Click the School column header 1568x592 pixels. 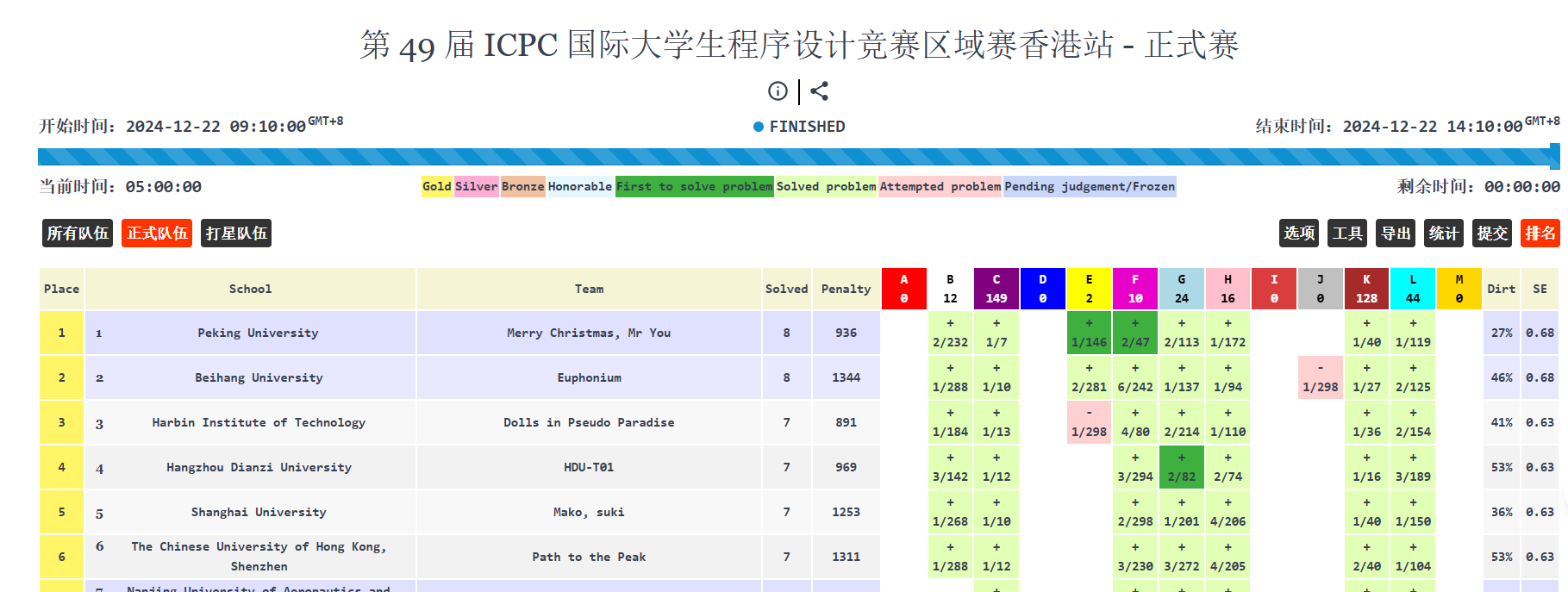250,289
